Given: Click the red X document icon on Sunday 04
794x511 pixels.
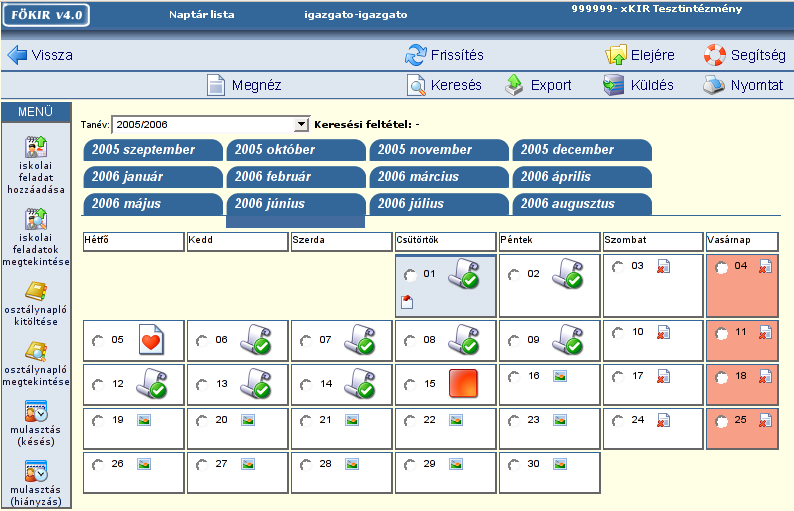Looking at the screenshot, I should 766,266.
